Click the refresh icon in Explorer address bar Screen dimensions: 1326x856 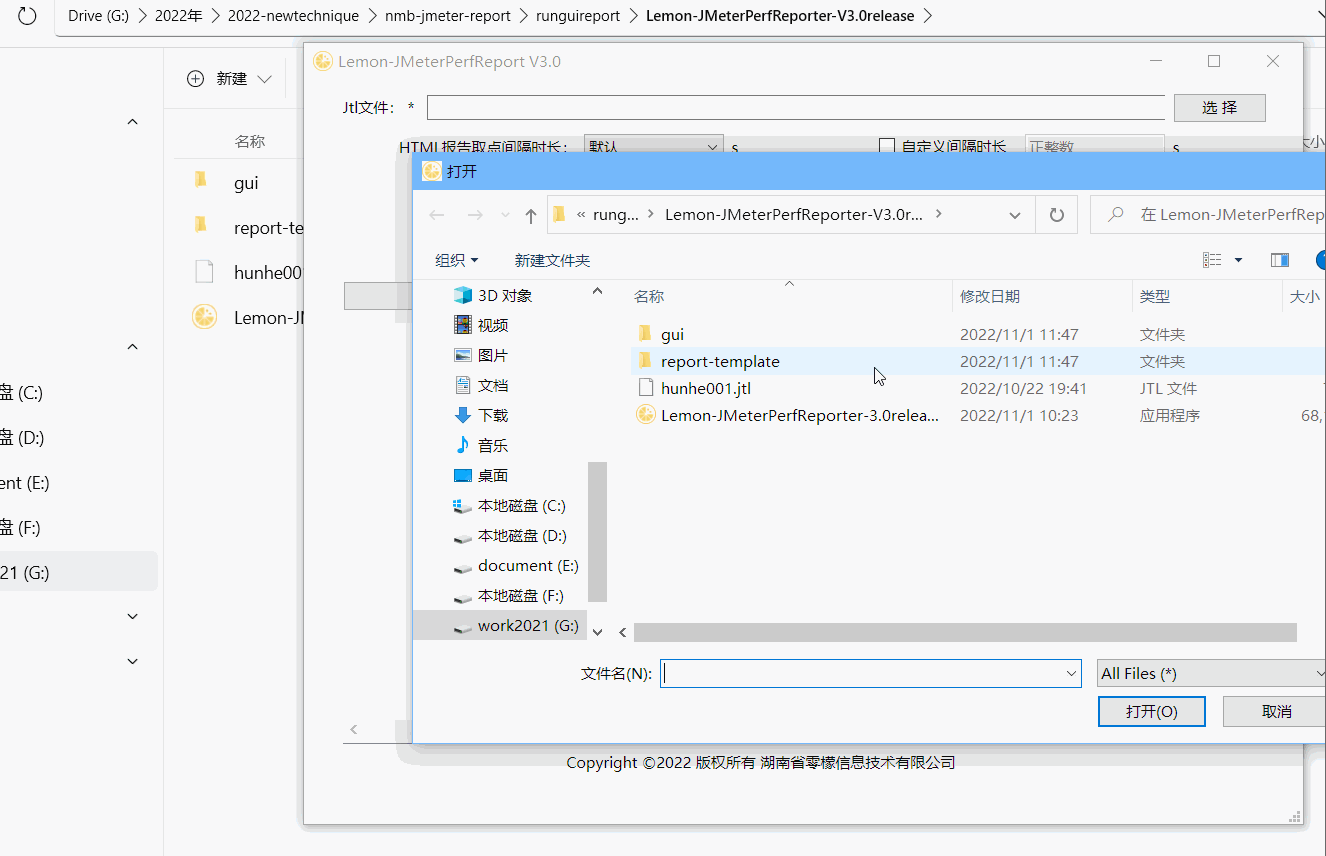tap(27, 15)
